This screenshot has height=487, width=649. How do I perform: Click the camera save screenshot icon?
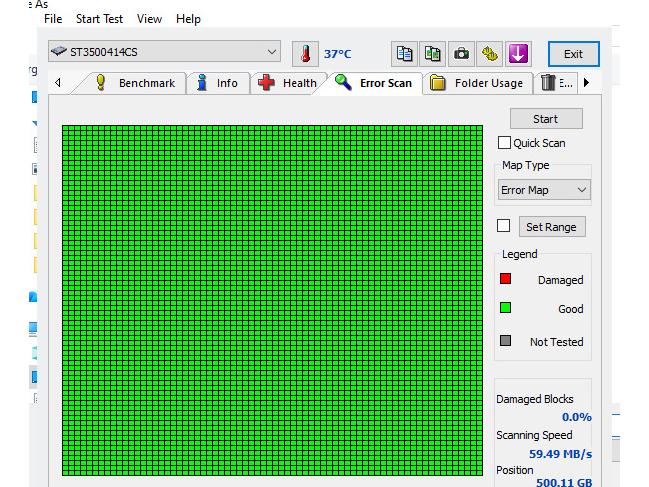461,54
